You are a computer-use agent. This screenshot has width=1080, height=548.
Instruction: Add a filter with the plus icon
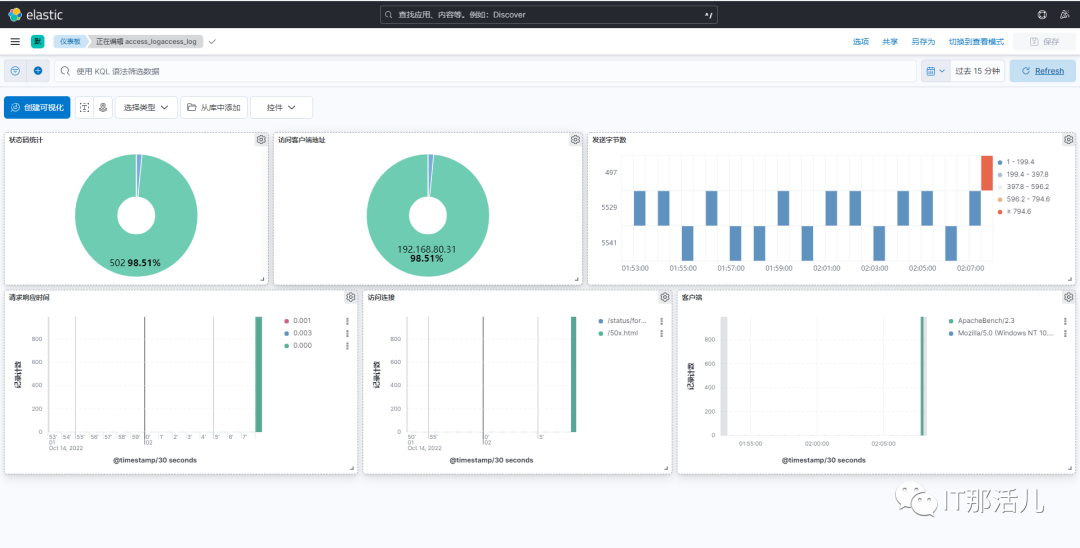[x=38, y=71]
